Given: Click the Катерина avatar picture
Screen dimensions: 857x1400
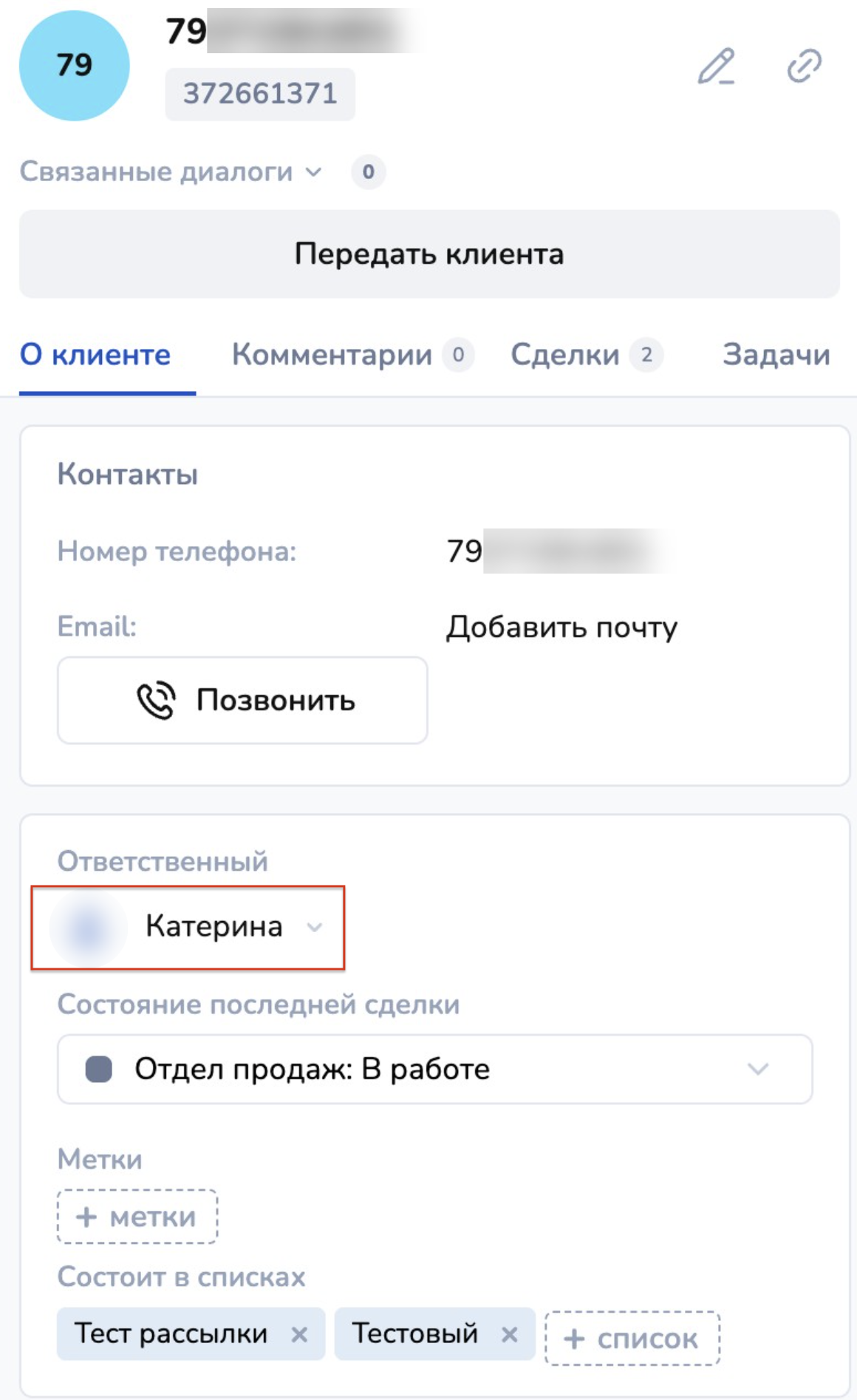Looking at the screenshot, I should 87,928.
